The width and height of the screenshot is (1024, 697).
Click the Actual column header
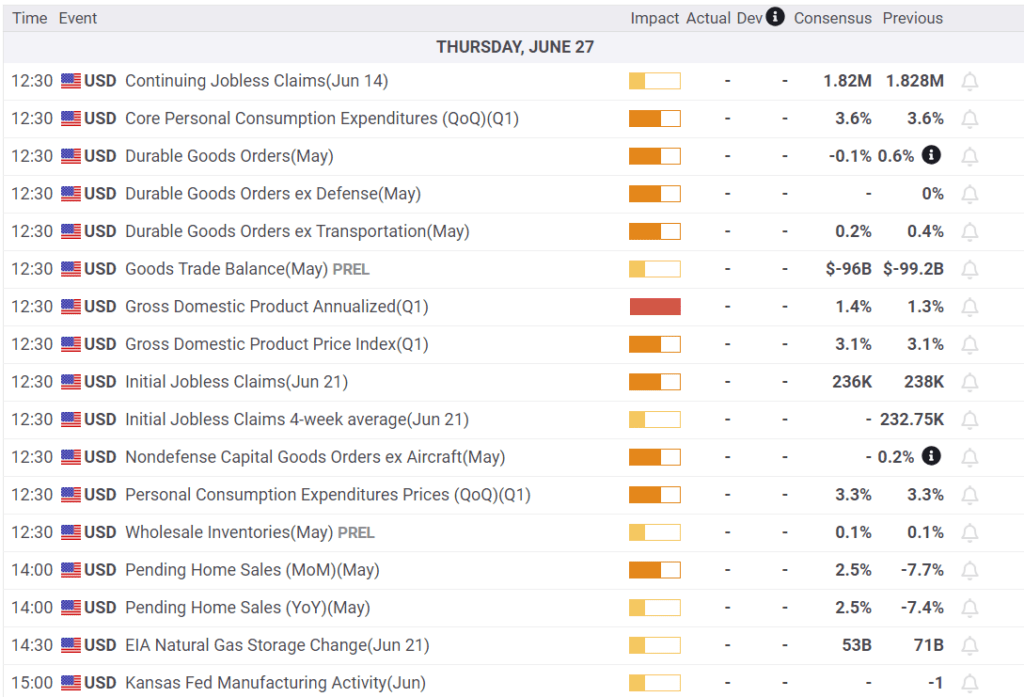coord(708,18)
